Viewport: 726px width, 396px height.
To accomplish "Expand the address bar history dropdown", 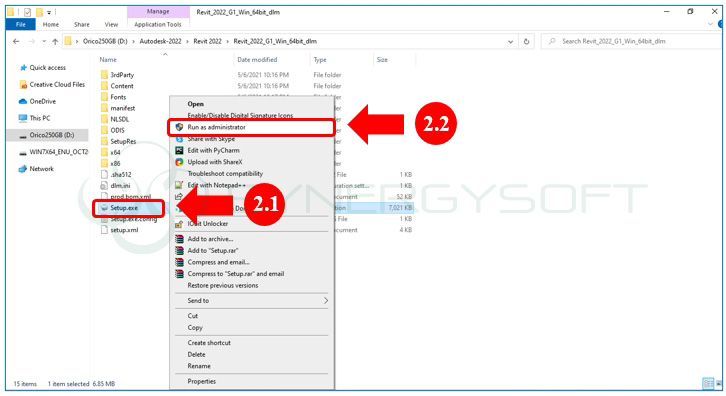I will pyautogui.click(x=510, y=41).
